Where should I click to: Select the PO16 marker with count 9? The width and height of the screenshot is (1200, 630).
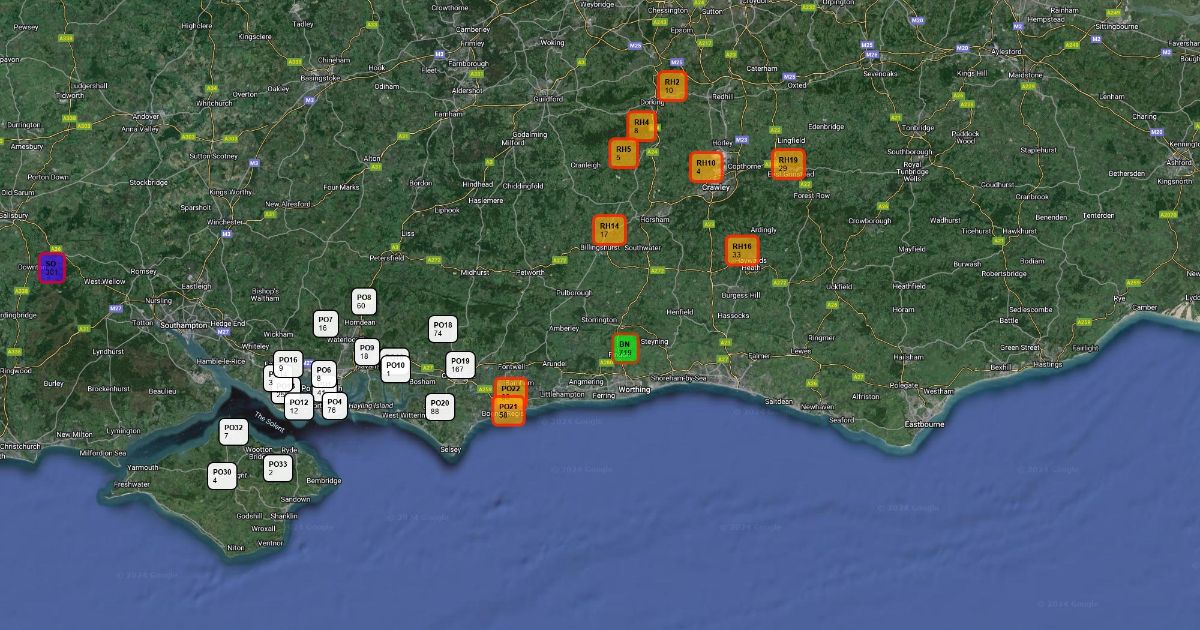(x=288, y=364)
